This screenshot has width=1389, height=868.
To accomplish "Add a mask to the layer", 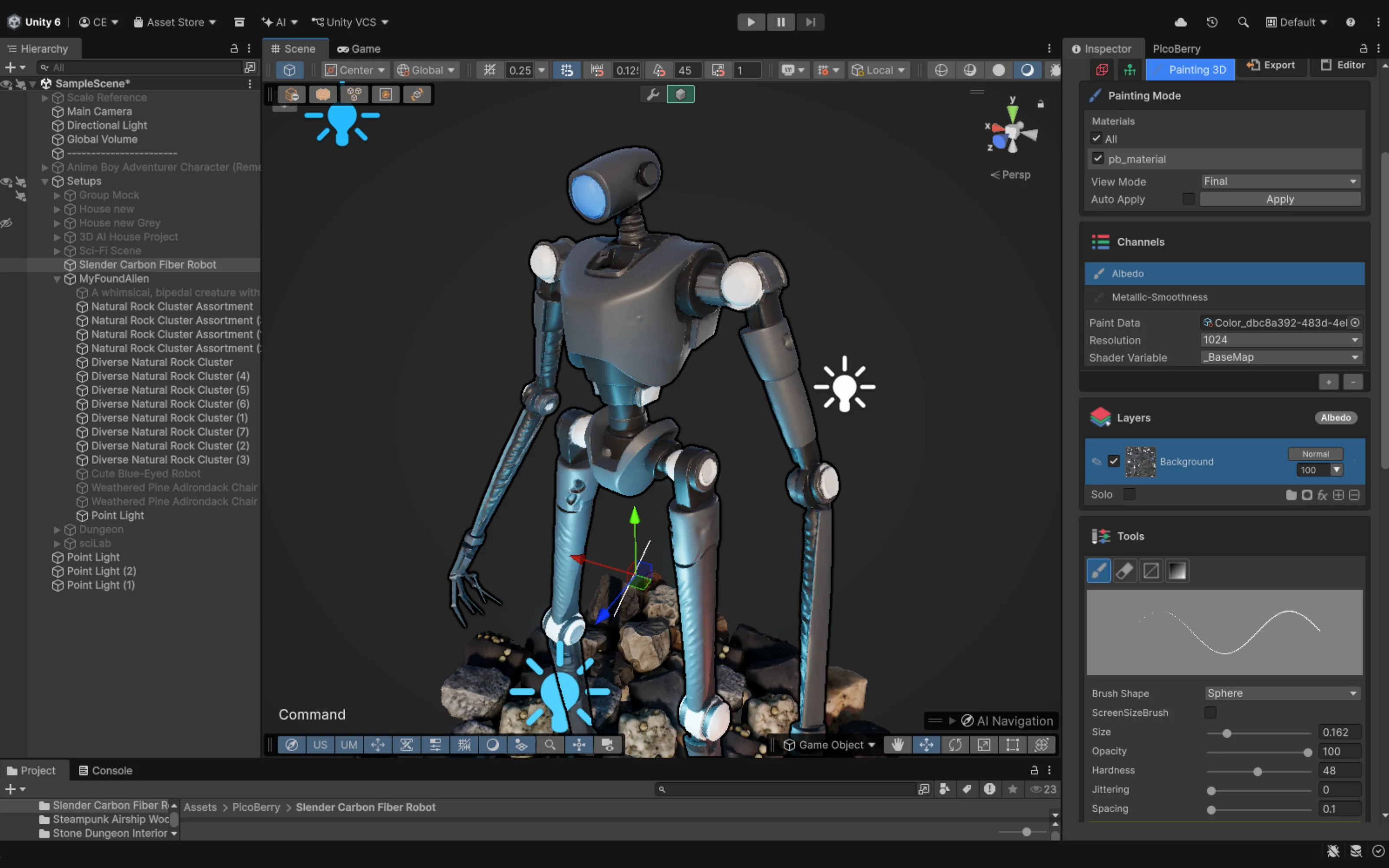I will tap(1307, 495).
